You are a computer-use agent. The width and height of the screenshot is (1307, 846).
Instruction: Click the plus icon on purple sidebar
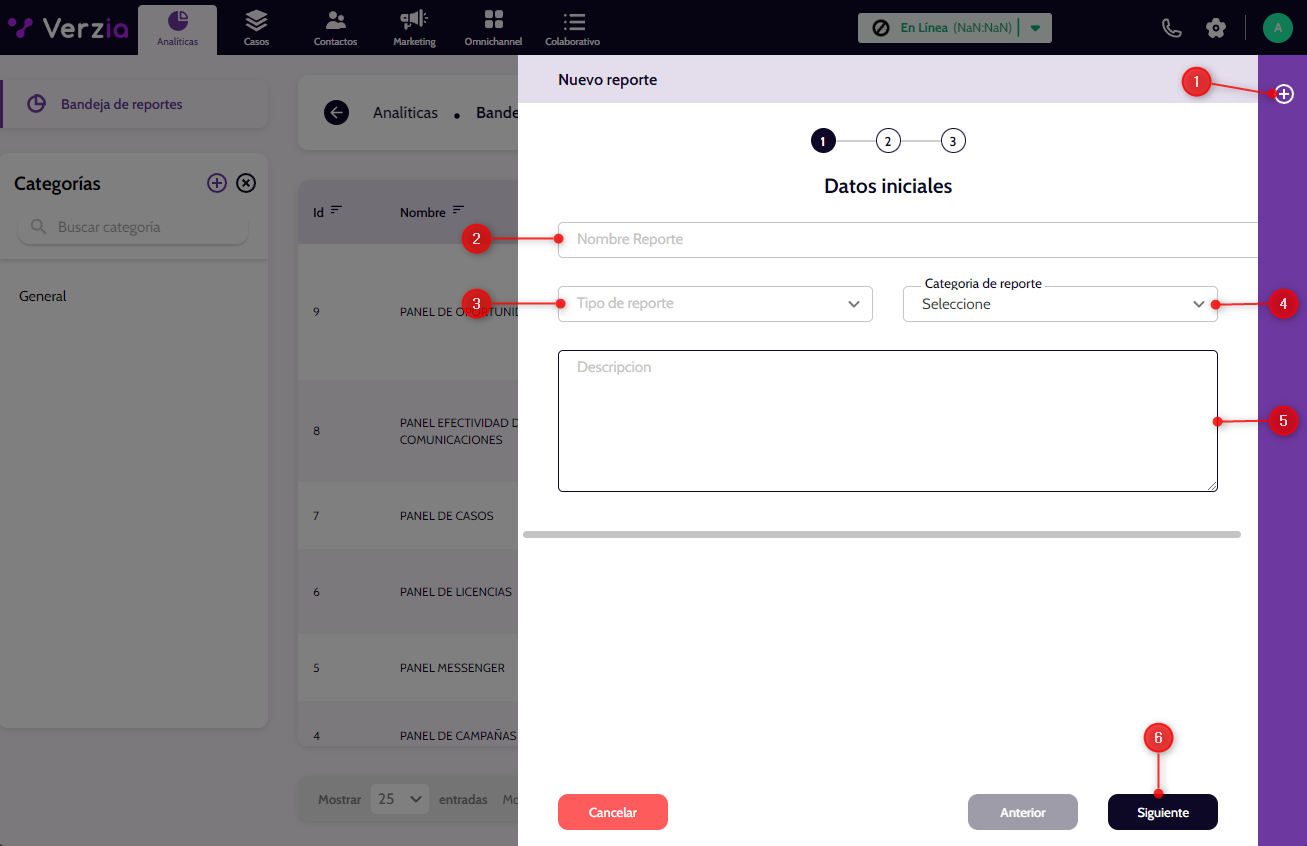pyautogui.click(x=1284, y=94)
